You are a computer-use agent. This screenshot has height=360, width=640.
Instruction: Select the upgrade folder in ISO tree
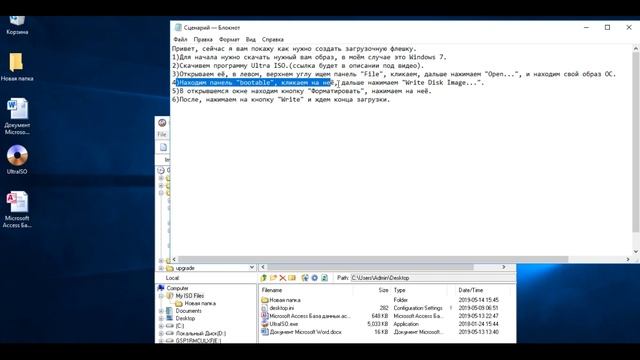click(184, 268)
